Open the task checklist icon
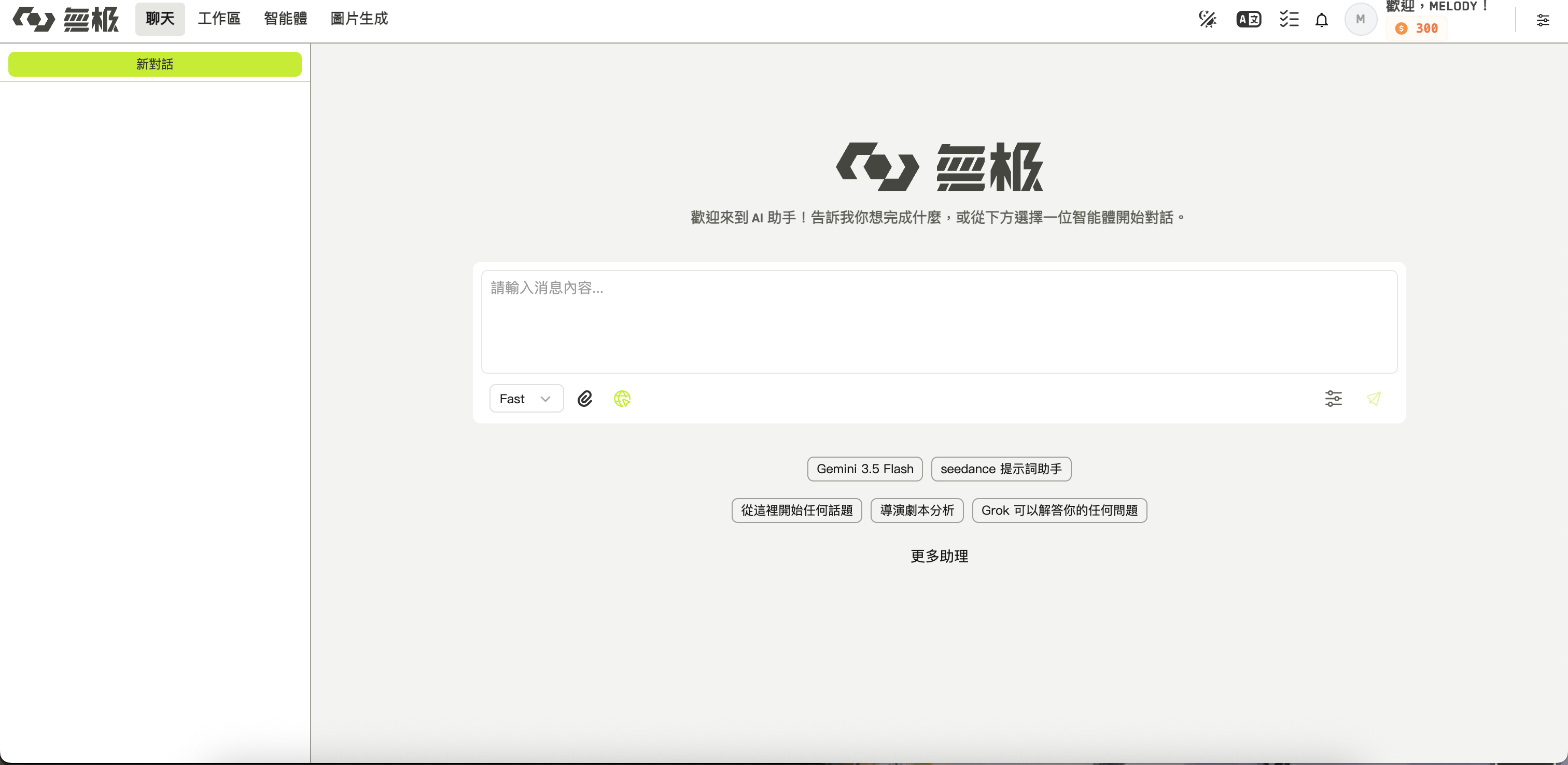1568x765 pixels. click(1289, 20)
